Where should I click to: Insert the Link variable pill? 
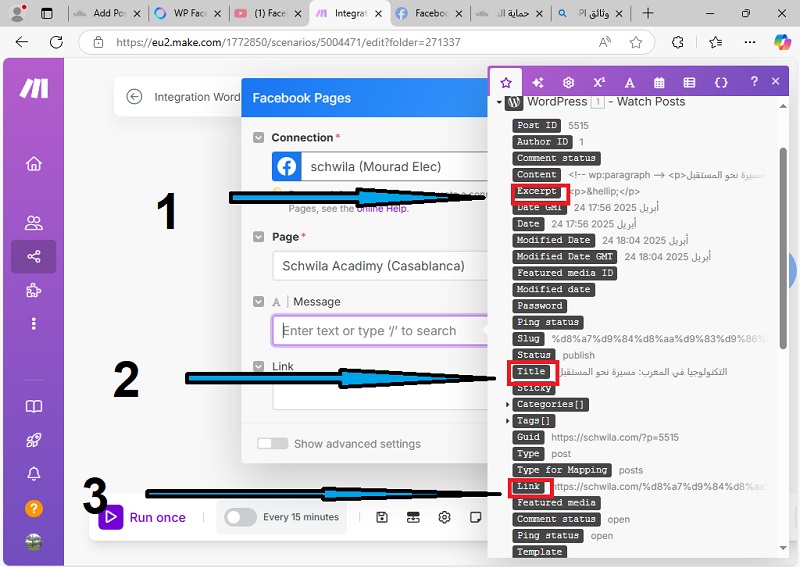pos(528,486)
